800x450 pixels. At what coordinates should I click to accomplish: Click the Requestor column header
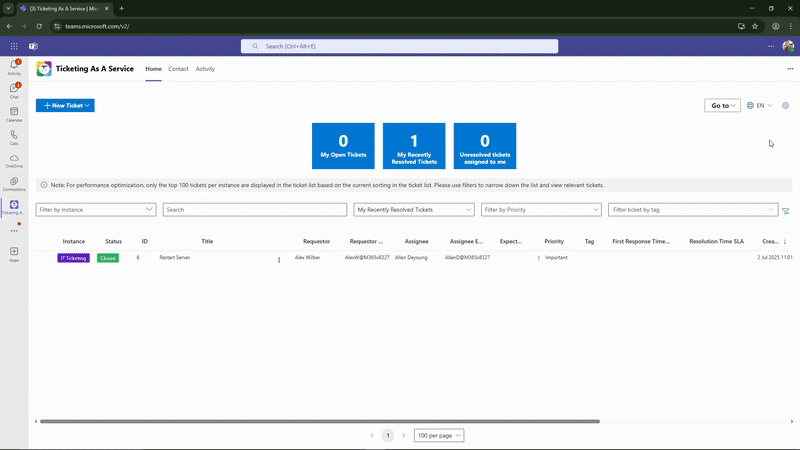click(316, 241)
